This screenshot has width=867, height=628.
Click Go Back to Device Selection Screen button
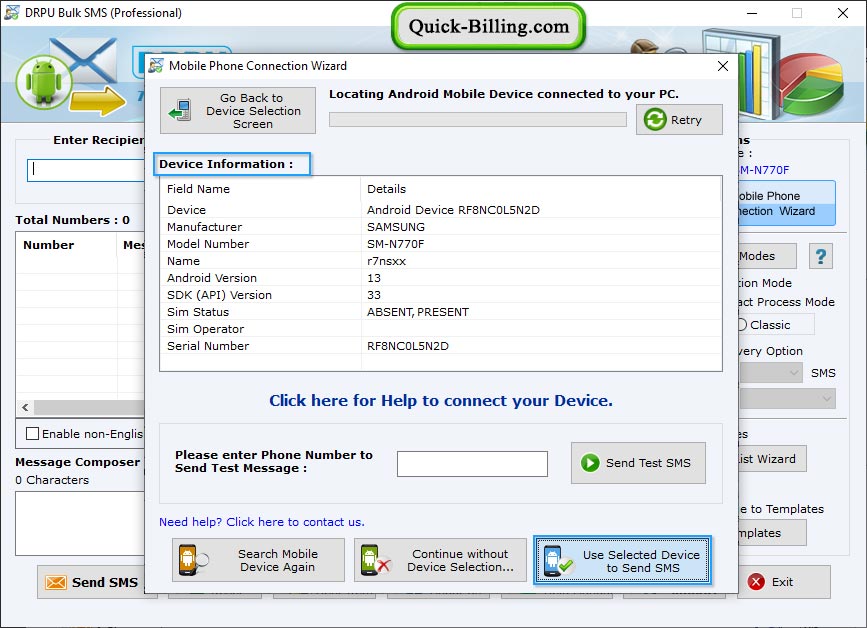click(238, 111)
